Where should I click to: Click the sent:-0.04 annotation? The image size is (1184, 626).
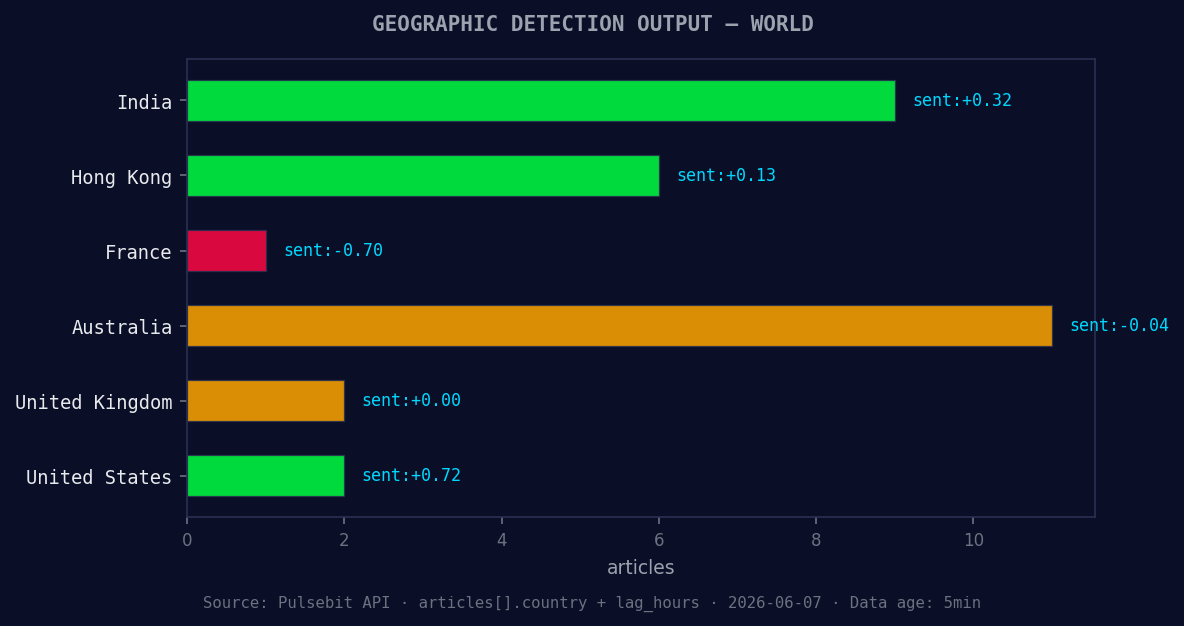coord(1119,325)
